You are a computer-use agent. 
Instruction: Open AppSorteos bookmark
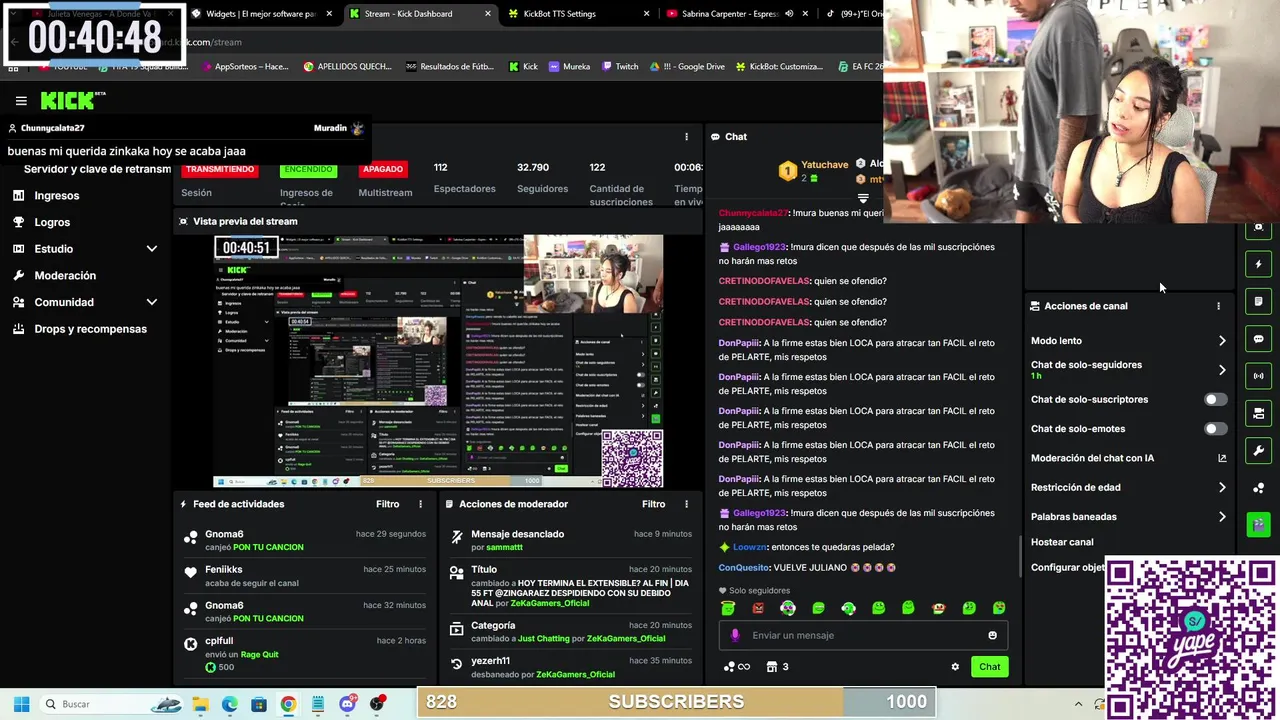click(x=244, y=67)
